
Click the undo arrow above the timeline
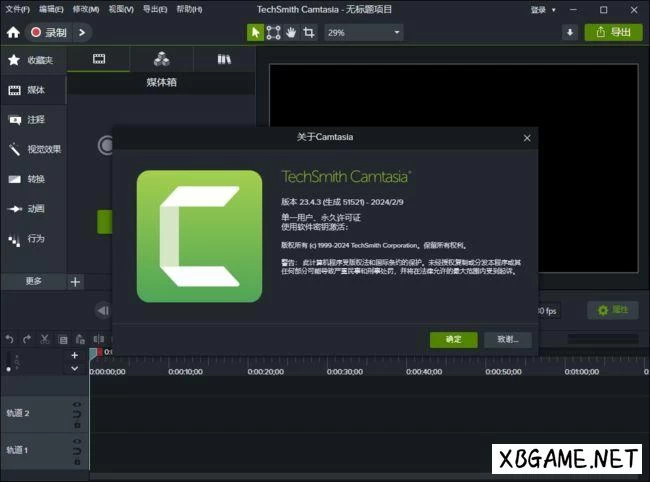pyautogui.click(x=9, y=339)
